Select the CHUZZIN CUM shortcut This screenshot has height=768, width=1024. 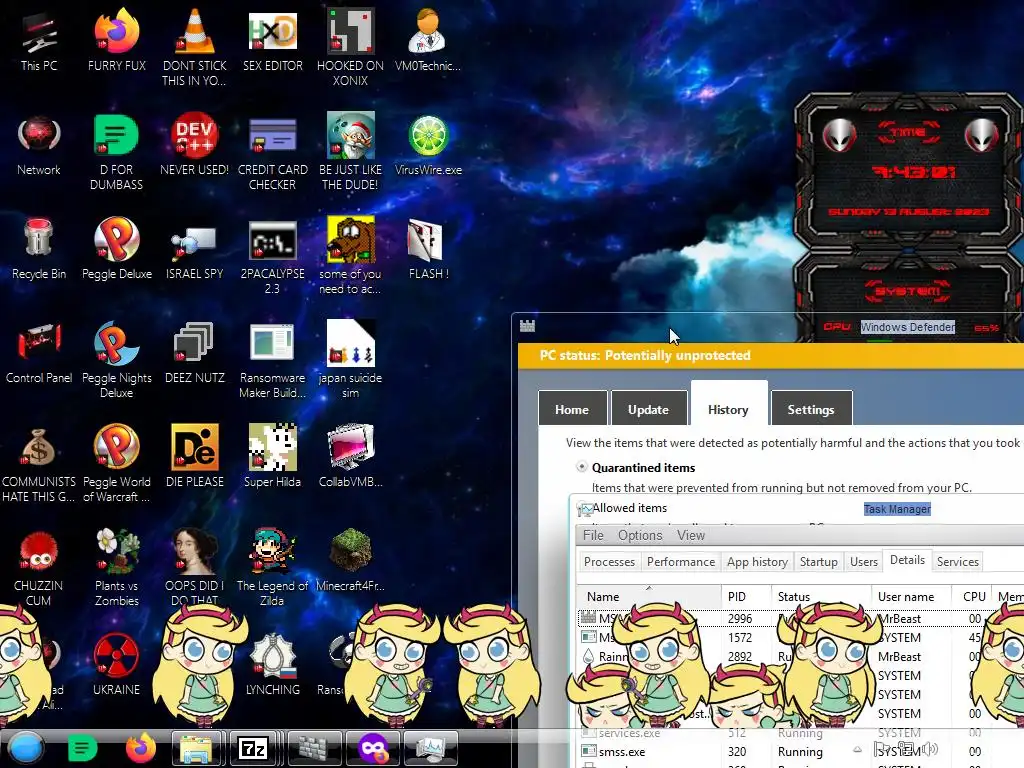click(39, 567)
